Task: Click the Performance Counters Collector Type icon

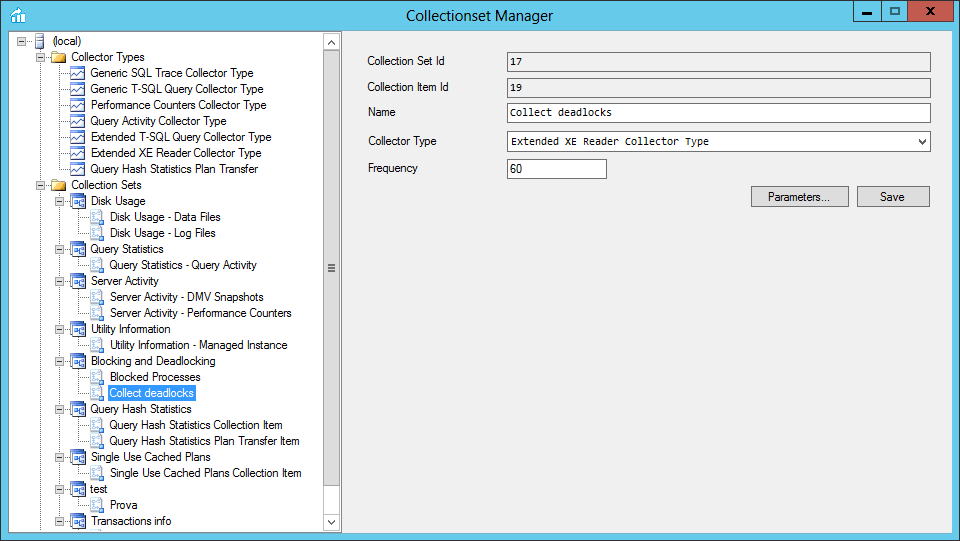Action: (x=77, y=105)
